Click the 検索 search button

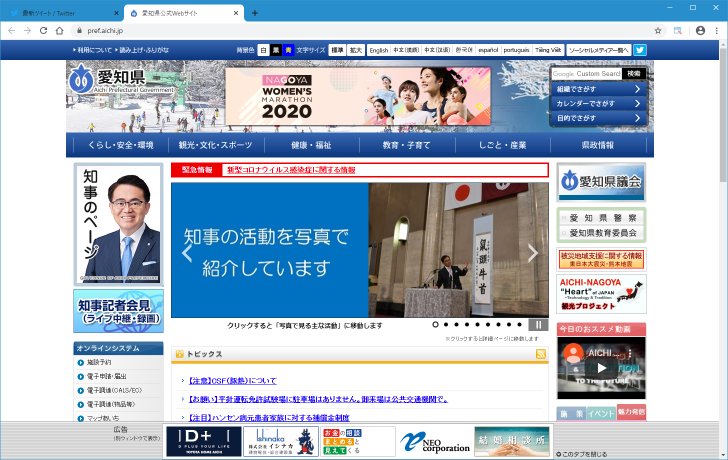(x=634, y=74)
